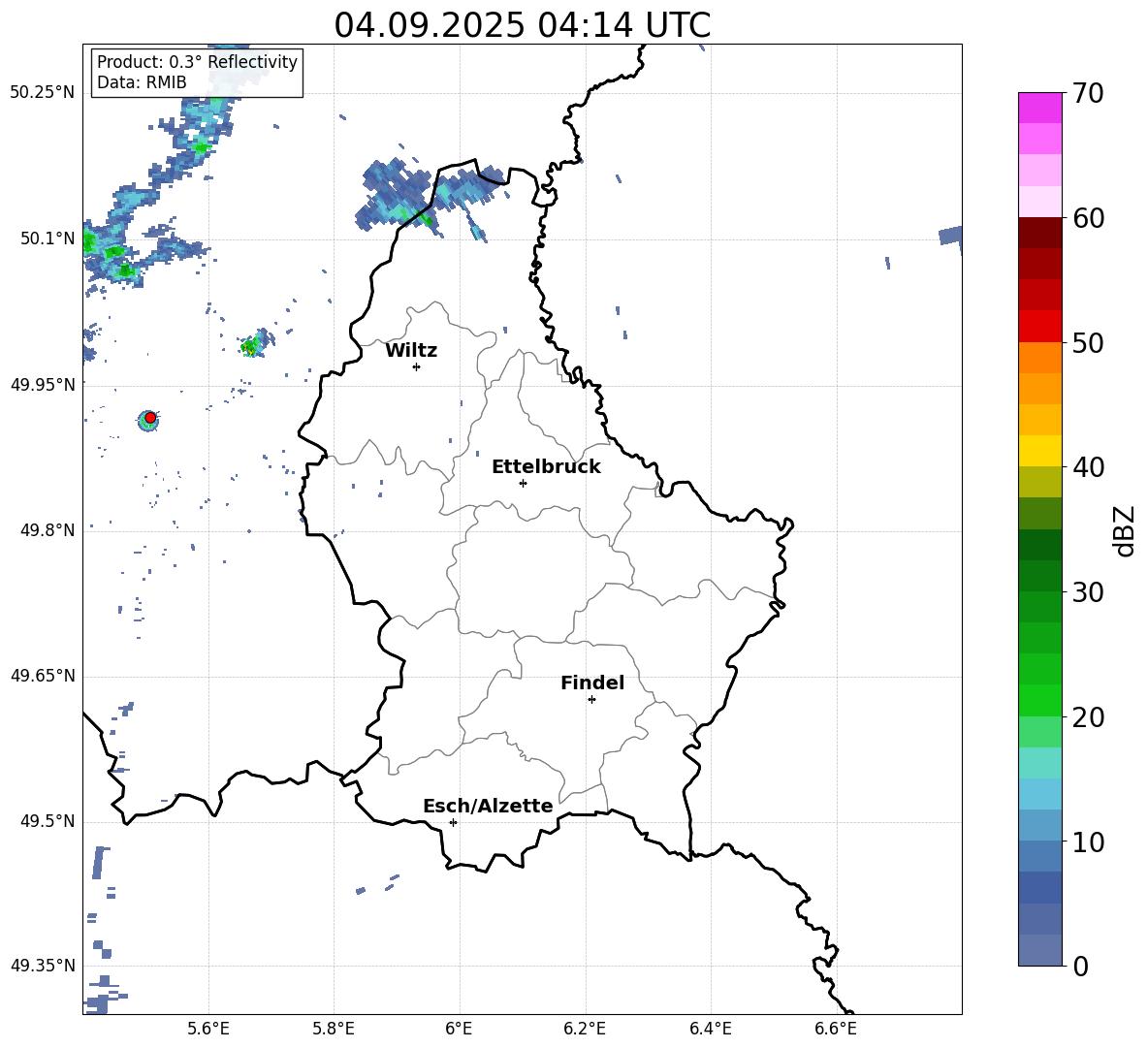This screenshot has width=1148, height=1048.
Task: Click the Esch/Alzette station cross marker
Action: 453,822
